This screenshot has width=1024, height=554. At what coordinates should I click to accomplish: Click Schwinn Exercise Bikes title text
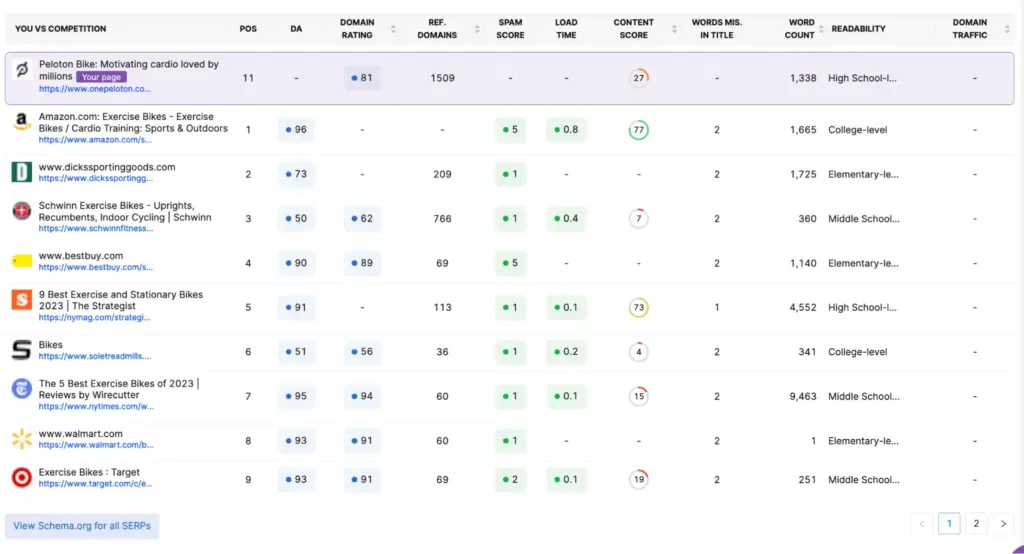coord(125,211)
